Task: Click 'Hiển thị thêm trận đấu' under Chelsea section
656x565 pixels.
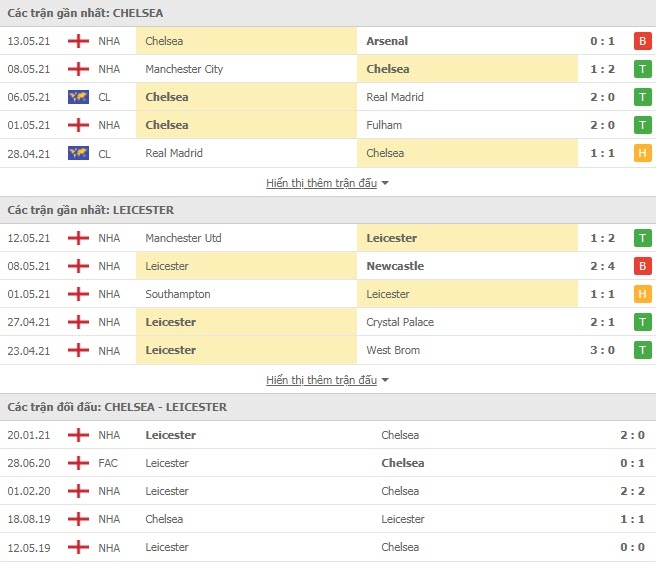Action: (x=321, y=183)
